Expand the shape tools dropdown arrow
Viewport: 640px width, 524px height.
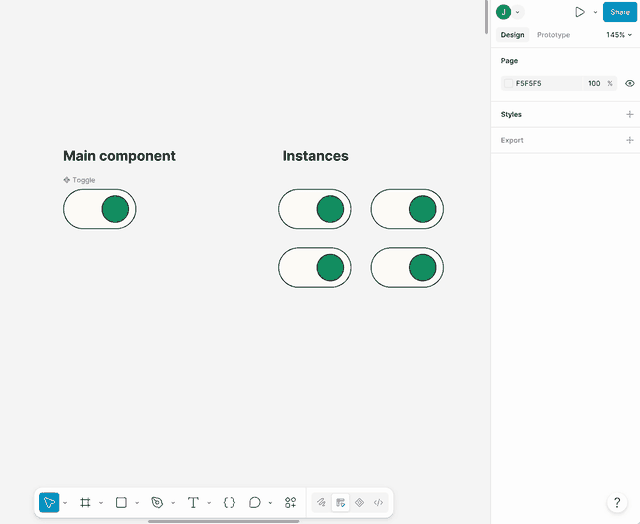[x=137, y=503]
